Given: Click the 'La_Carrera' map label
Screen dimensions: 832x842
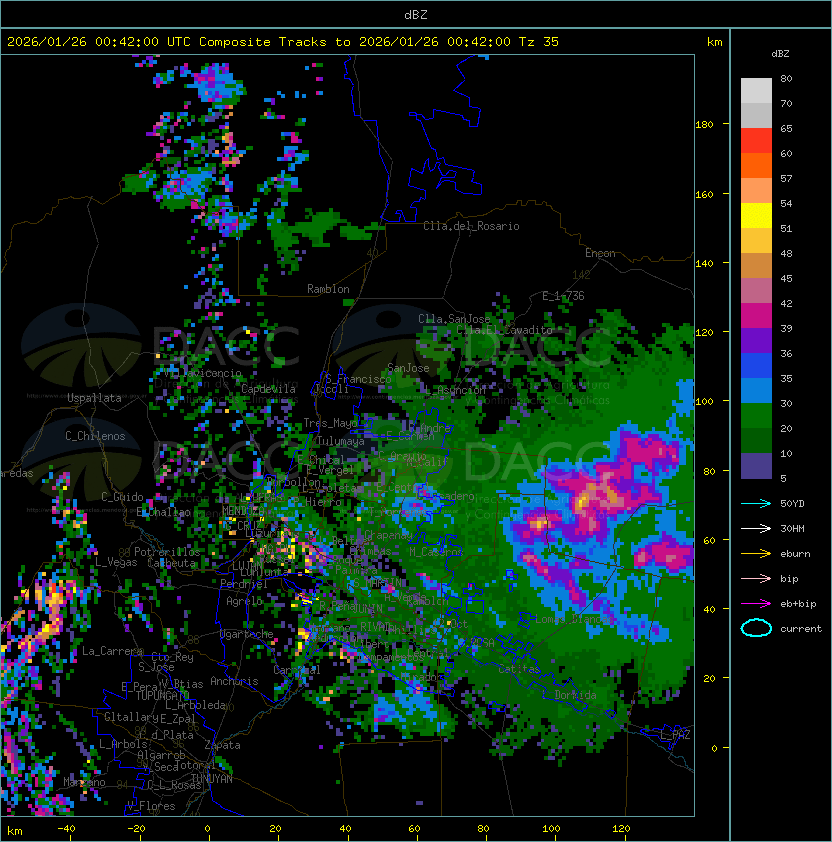Looking at the screenshot, I should click(112, 651).
